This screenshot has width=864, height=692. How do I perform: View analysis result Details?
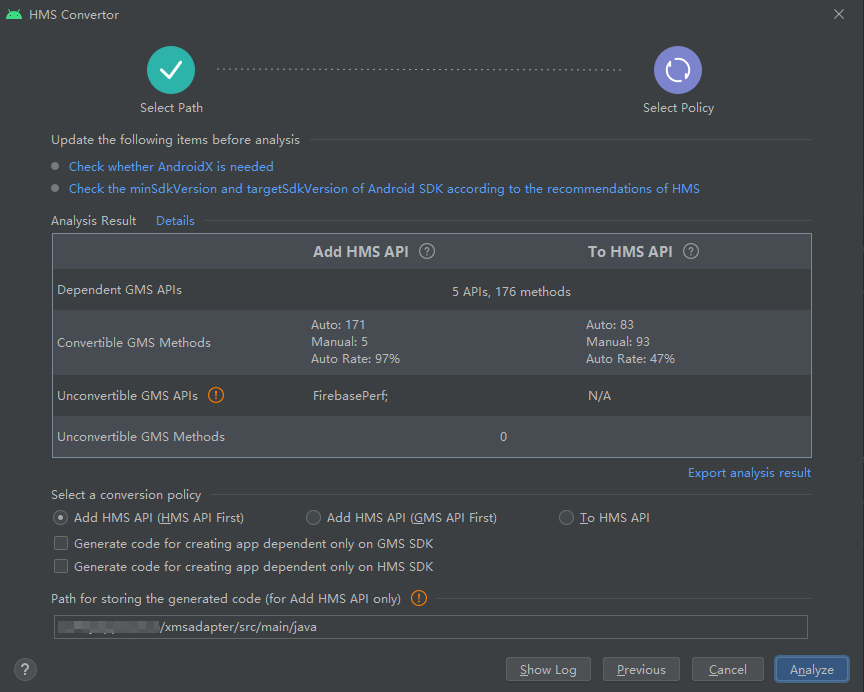(x=175, y=220)
